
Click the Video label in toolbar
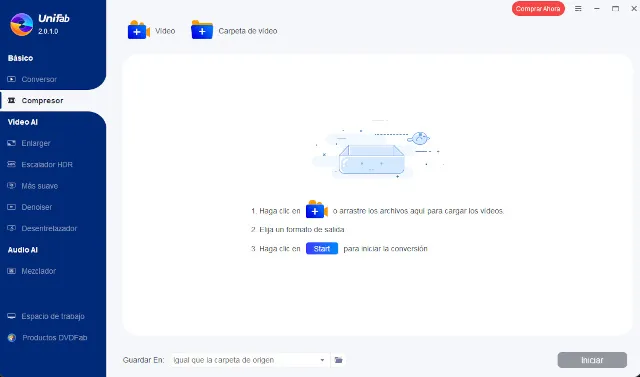(165, 31)
